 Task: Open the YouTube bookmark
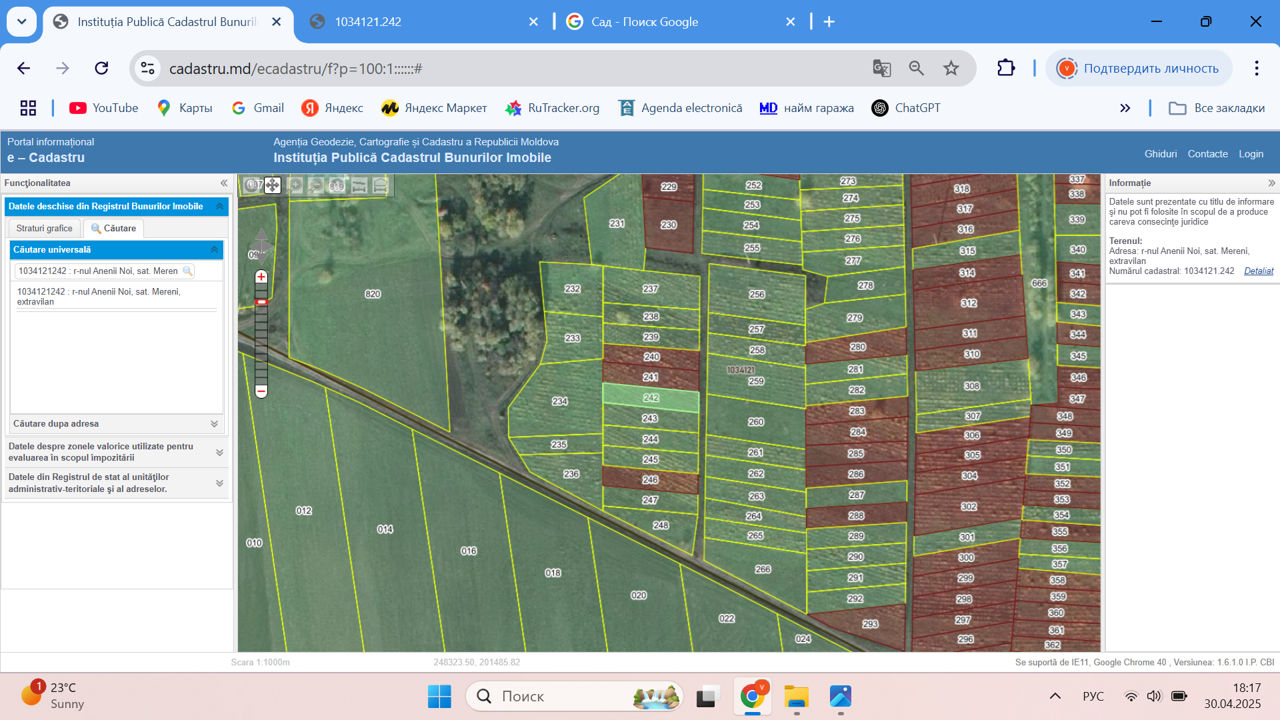coord(104,108)
